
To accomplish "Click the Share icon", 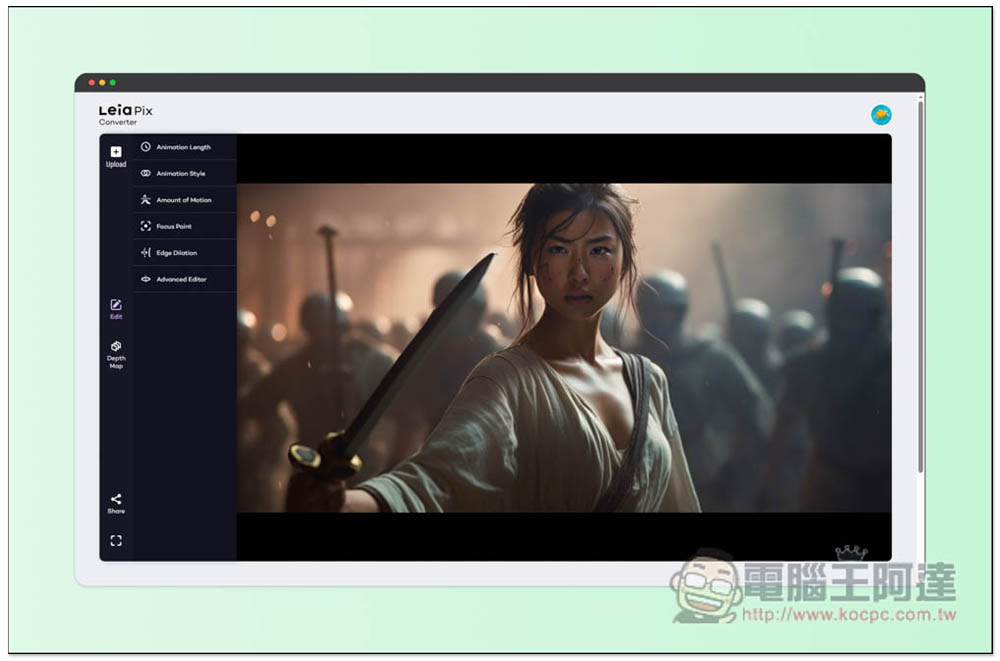I will pos(115,499).
